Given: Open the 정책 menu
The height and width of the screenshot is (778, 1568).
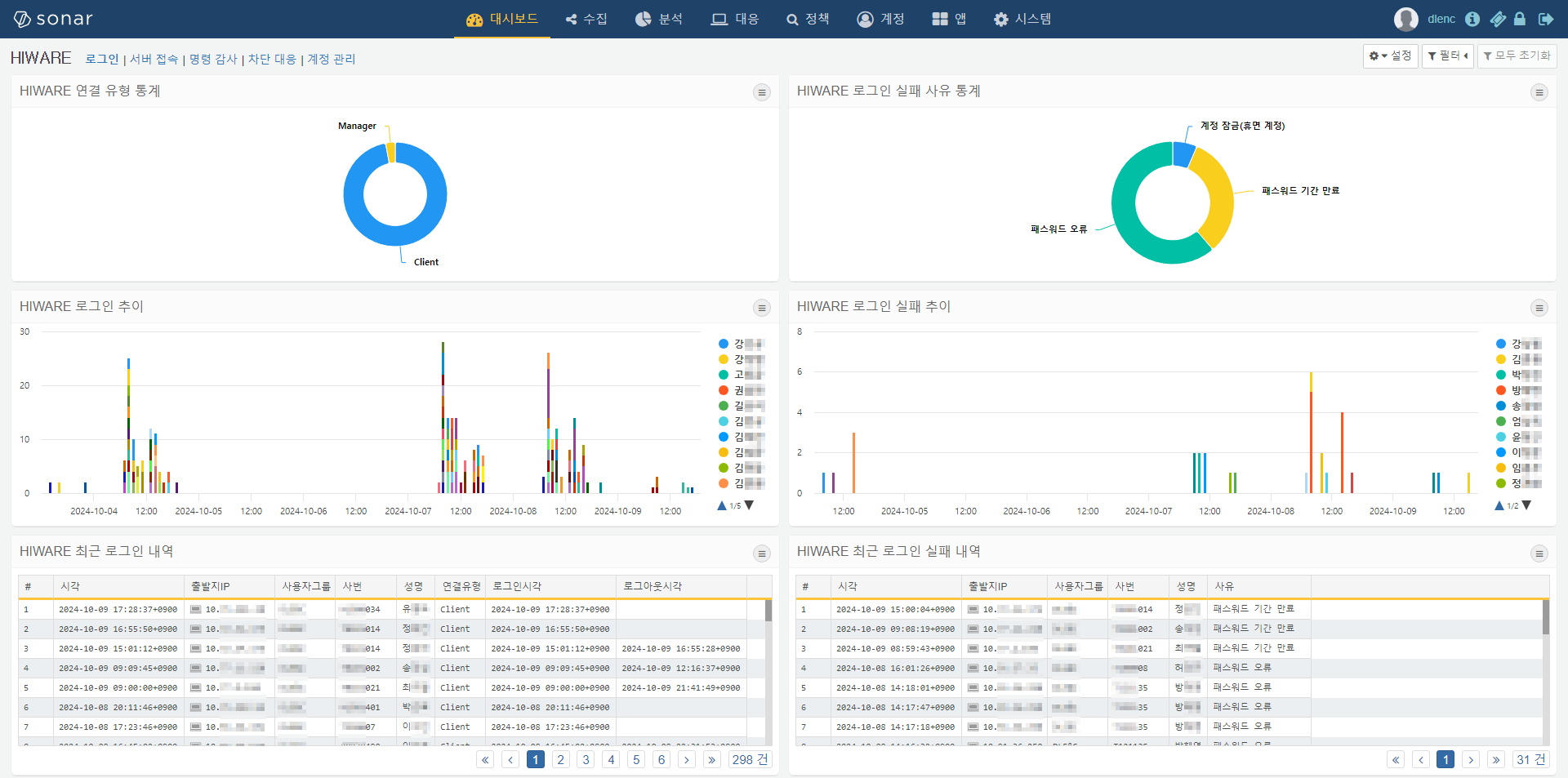Looking at the screenshot, I should (x=808, y=19).
